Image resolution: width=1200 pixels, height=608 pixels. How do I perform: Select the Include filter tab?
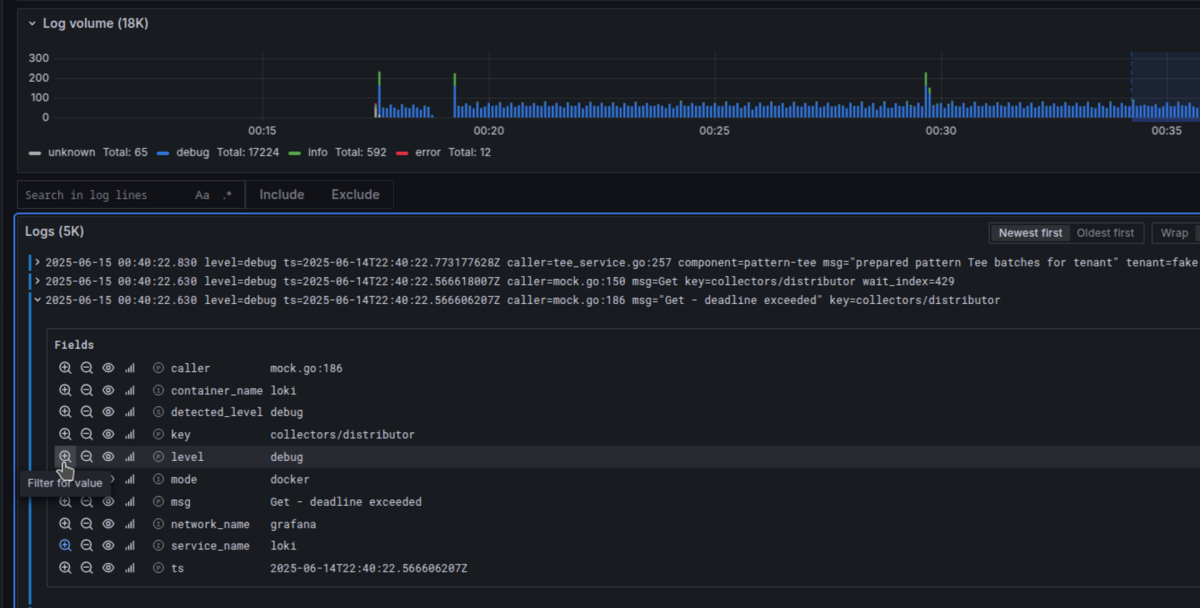pos(281,195)
